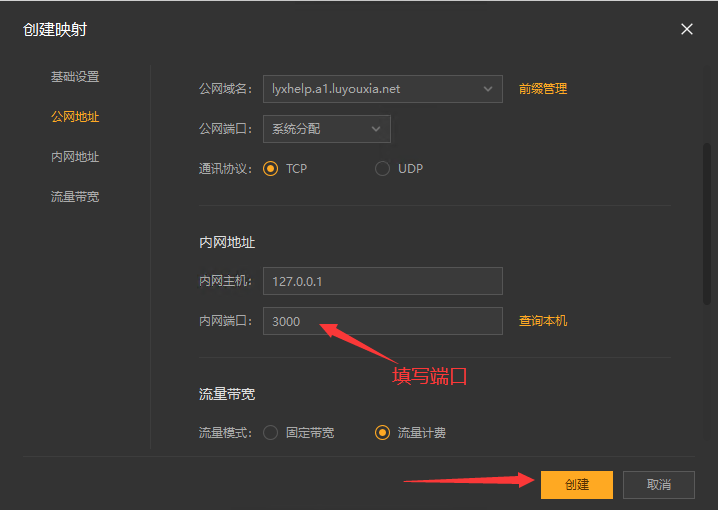Jump to 内网地址 in the sidebar
718x510 pixels.
click(75, 157)
